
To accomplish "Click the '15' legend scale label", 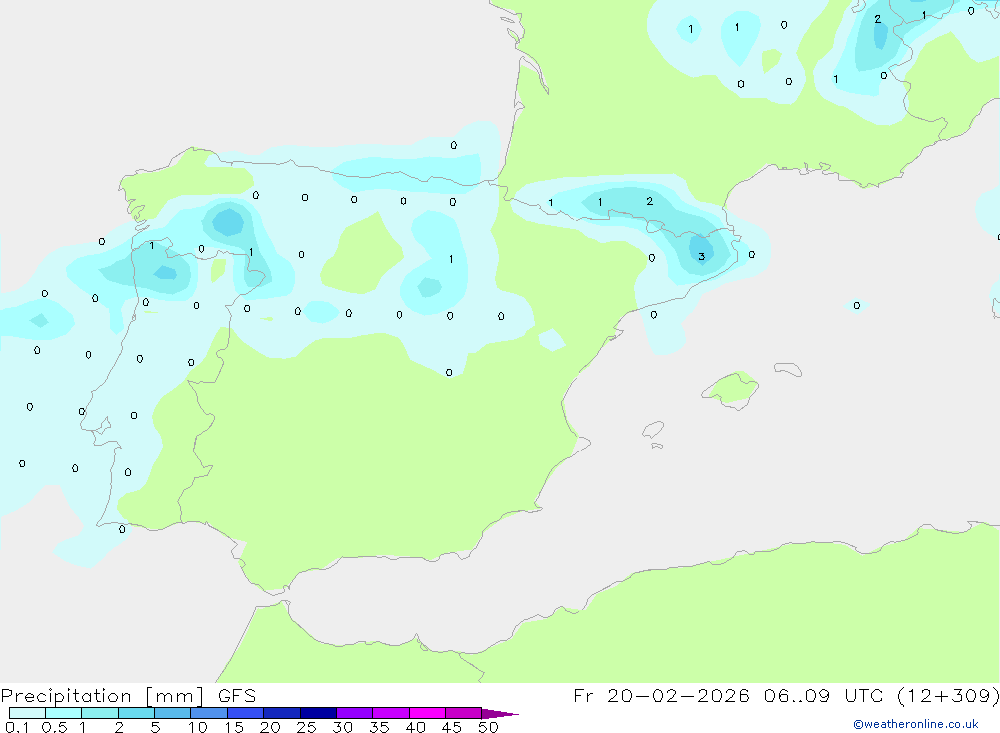I will [x=234, y=727].
